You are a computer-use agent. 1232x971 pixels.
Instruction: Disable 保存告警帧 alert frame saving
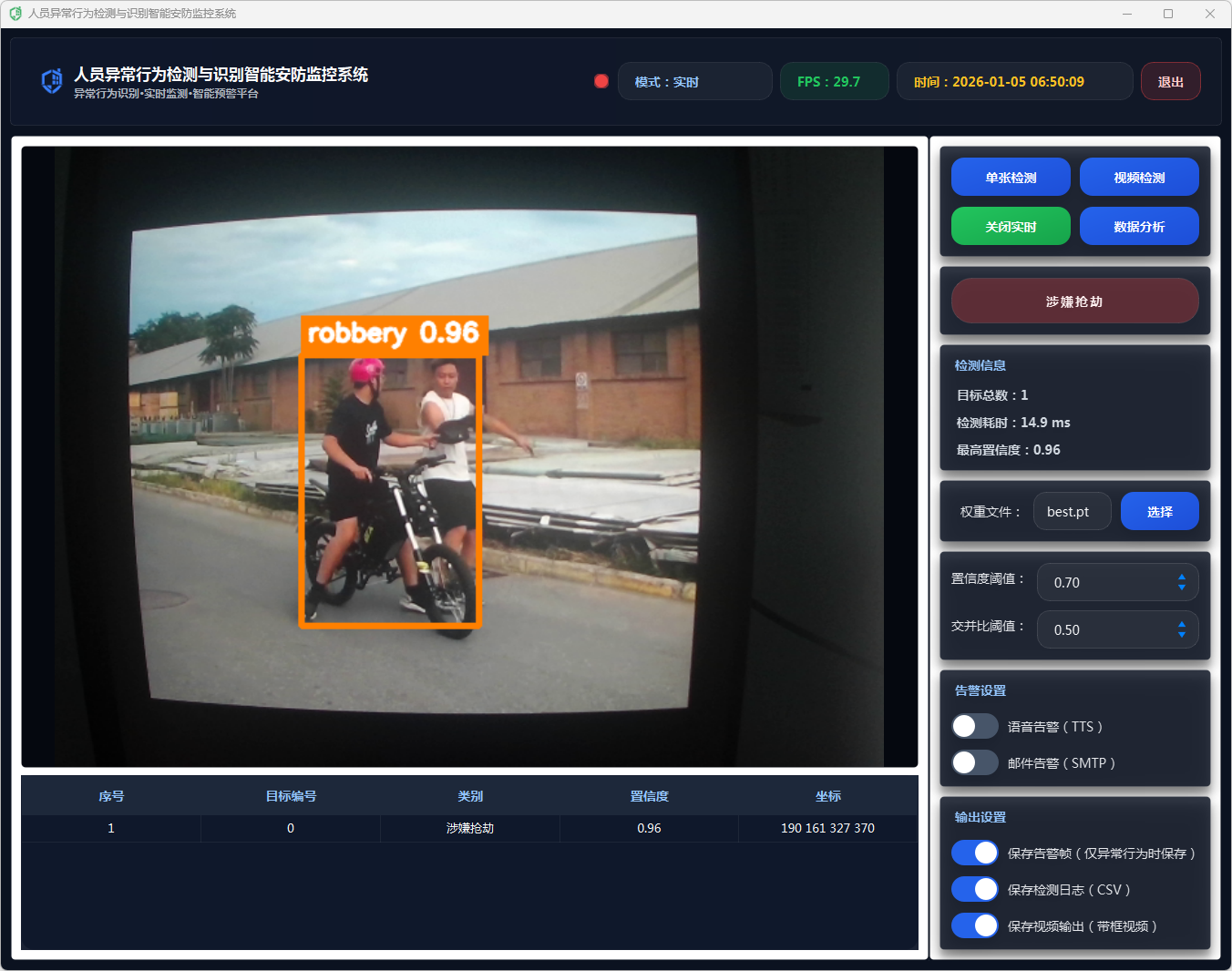(x=975, y=853)
